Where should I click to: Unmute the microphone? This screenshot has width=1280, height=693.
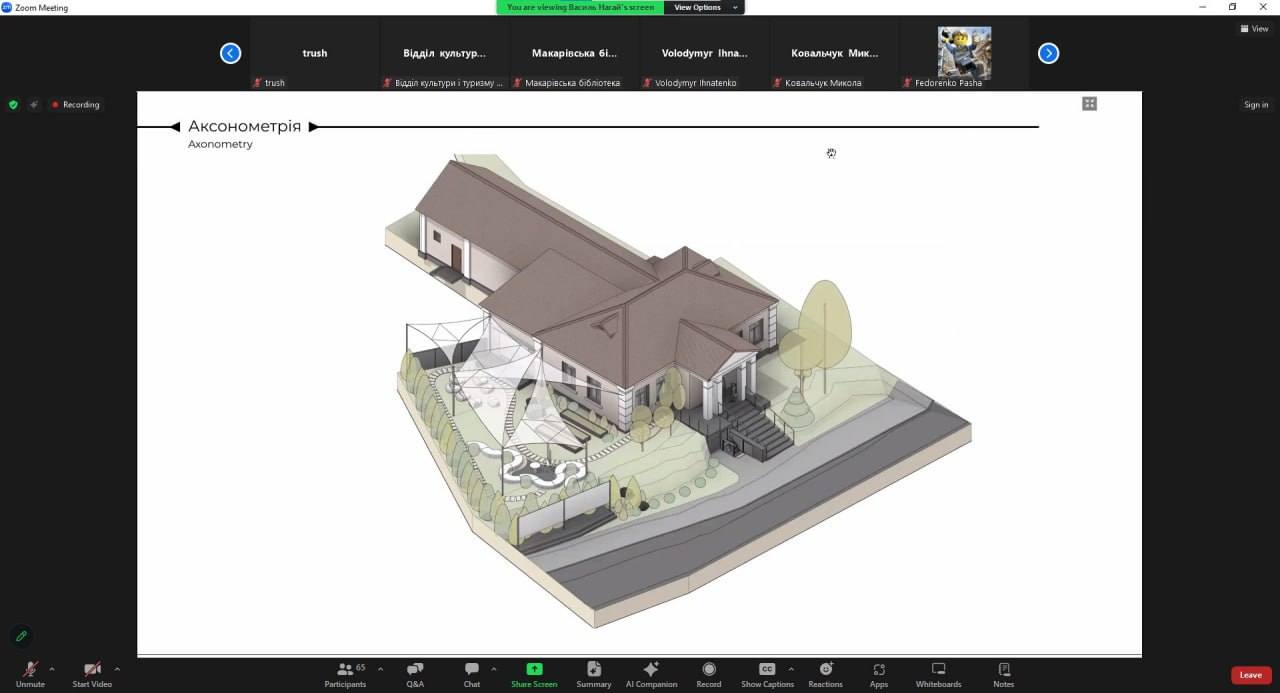coord(30,674)
